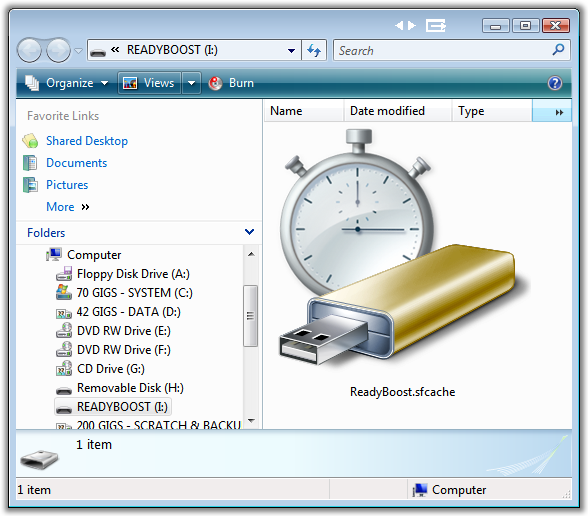Screen dimensions: 588x516
Task: Select DVD RW Drive (E:) in tree
Action: pyautogui.click(x=123, y=331)
